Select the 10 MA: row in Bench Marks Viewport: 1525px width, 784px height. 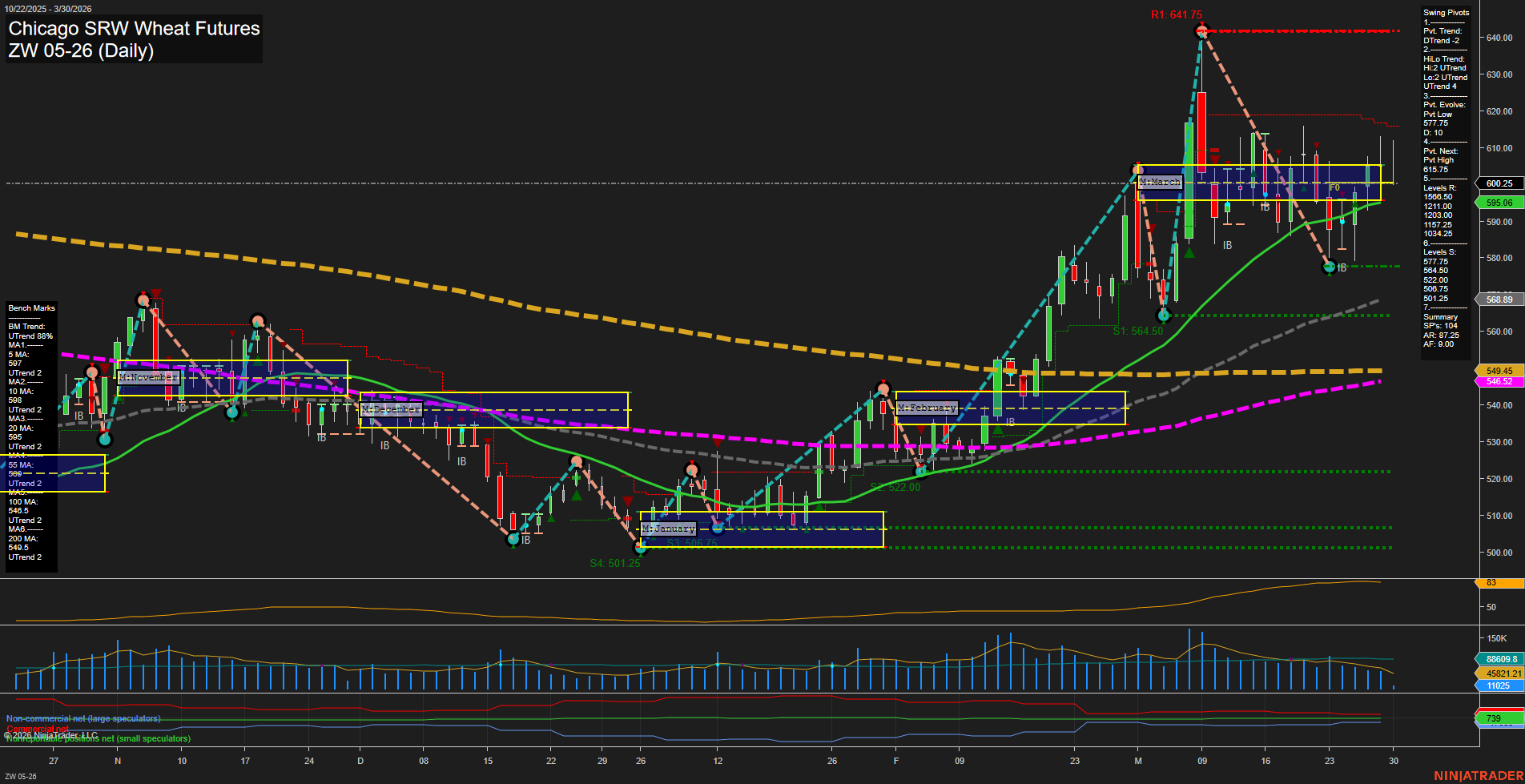click(x=21, y=392)
